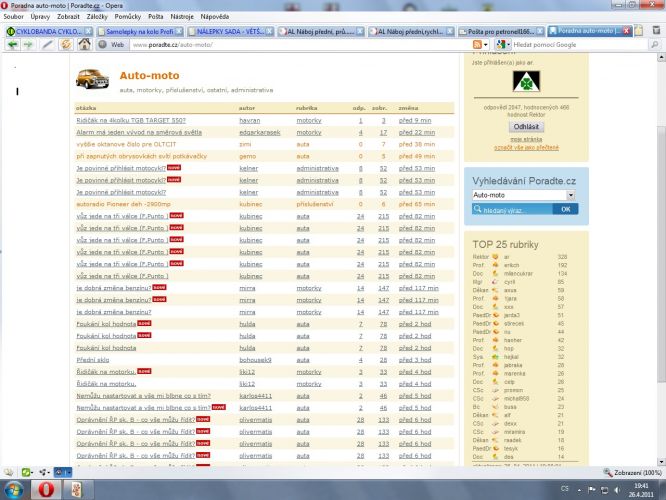The image size is (666, 500).
Task: Open the Pošta menu
Action: [156, 17]
